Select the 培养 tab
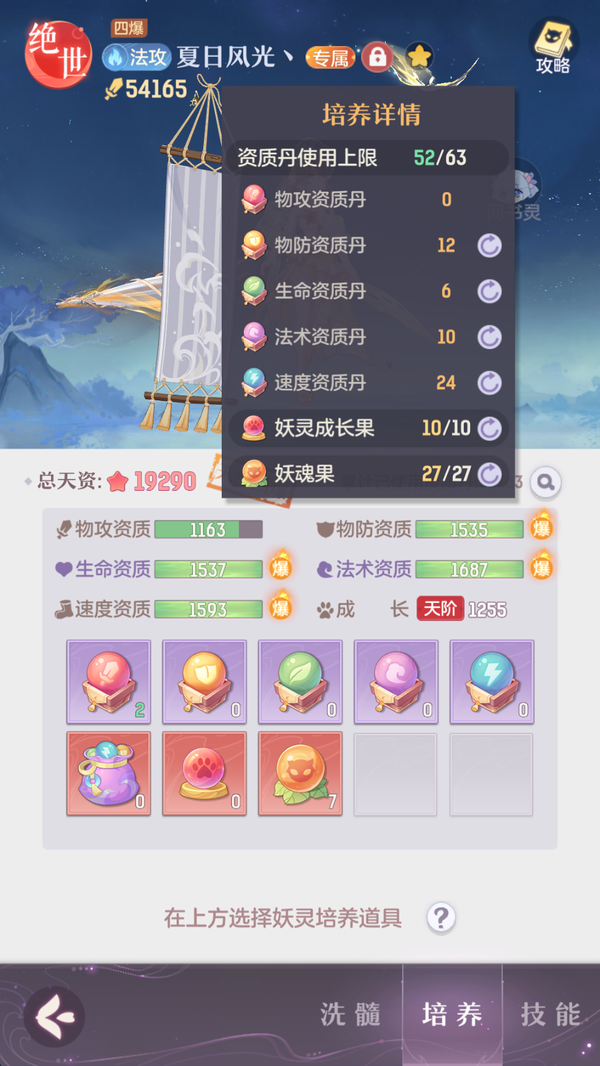The image size is (600, 1066). coord(453,1015)
